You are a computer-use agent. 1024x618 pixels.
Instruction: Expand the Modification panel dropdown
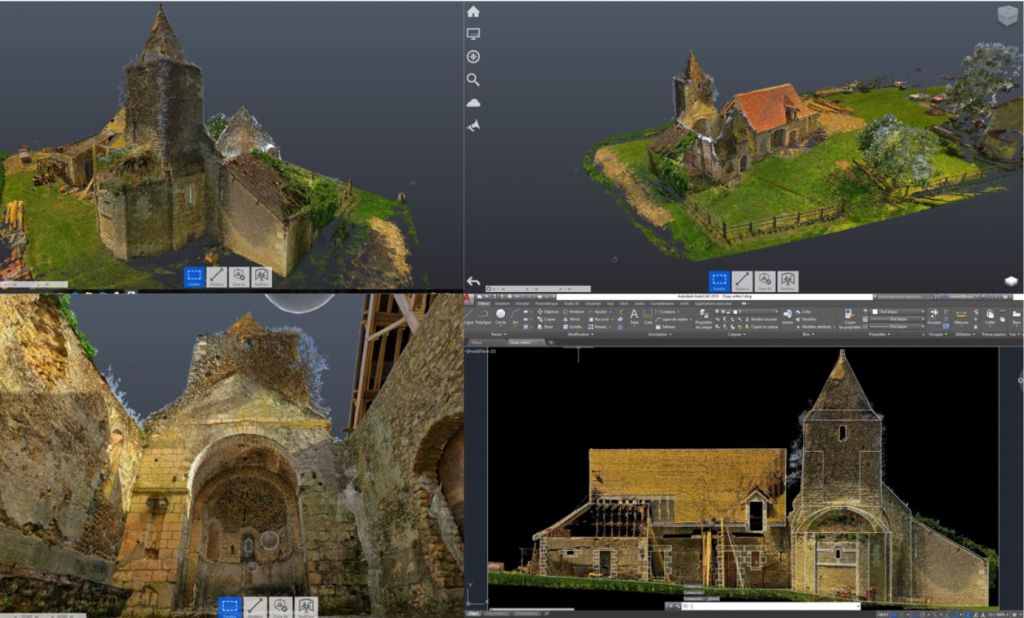tap(580, 334)
